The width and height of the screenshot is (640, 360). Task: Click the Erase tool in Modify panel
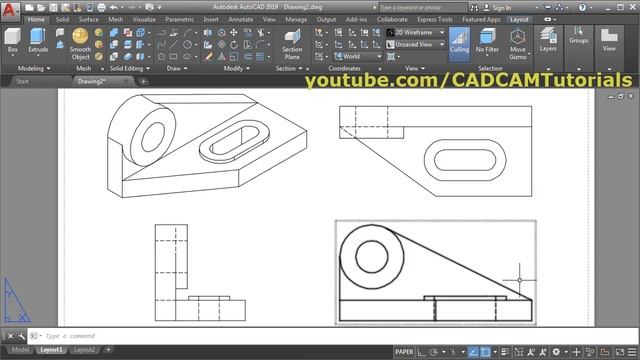pyautogui.click(x=208, y=56)
